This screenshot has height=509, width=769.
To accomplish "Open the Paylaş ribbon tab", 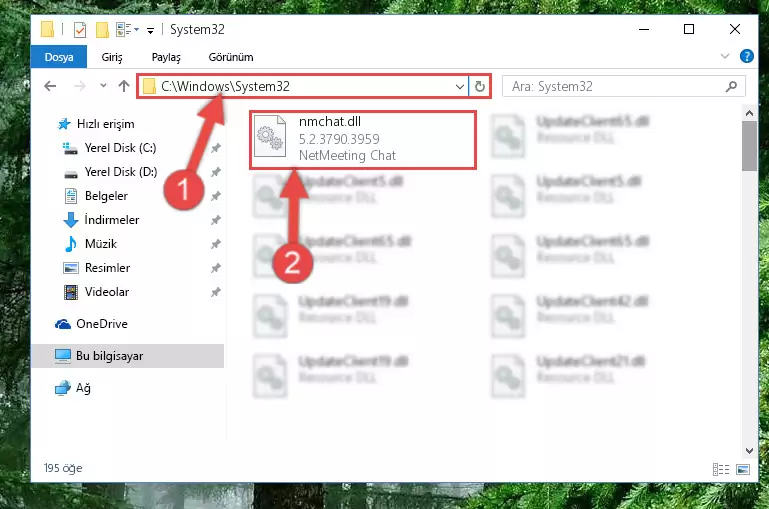I will tap(166, 57).
